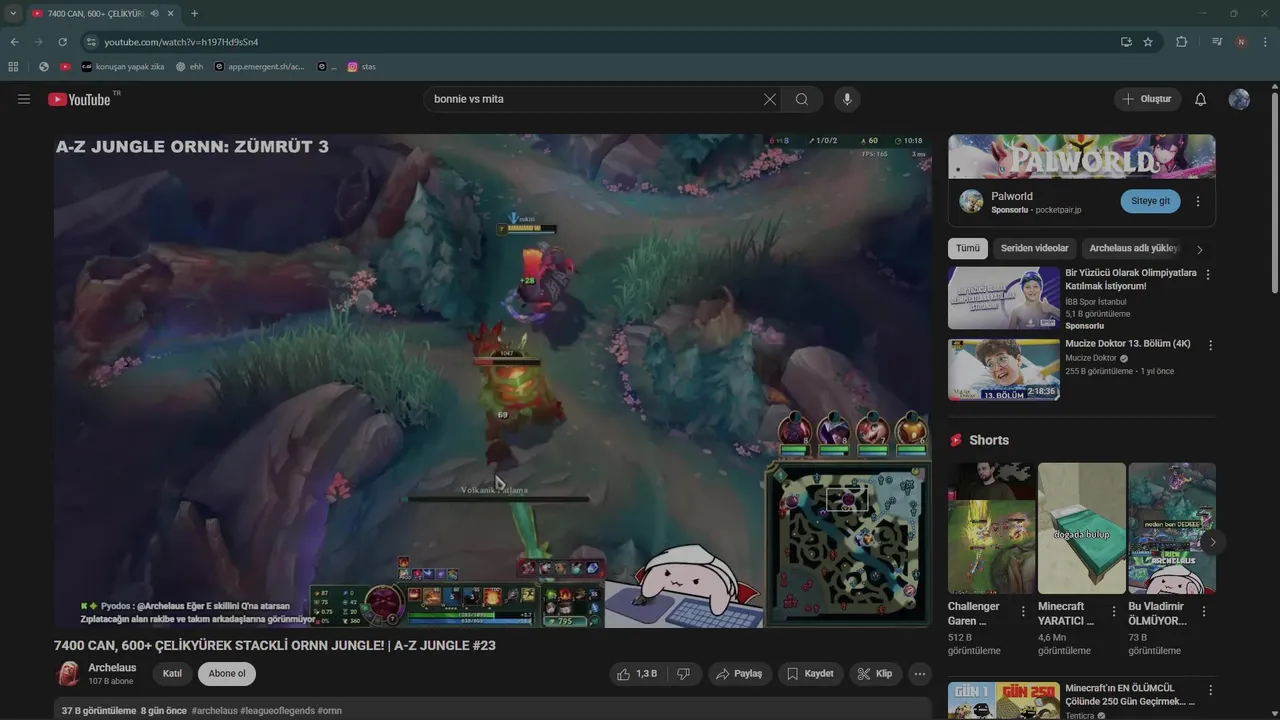This screenshot has width=1280, height=720.
Task: Click the install/cast icon in the address bar
Action: pos(1126,42)
